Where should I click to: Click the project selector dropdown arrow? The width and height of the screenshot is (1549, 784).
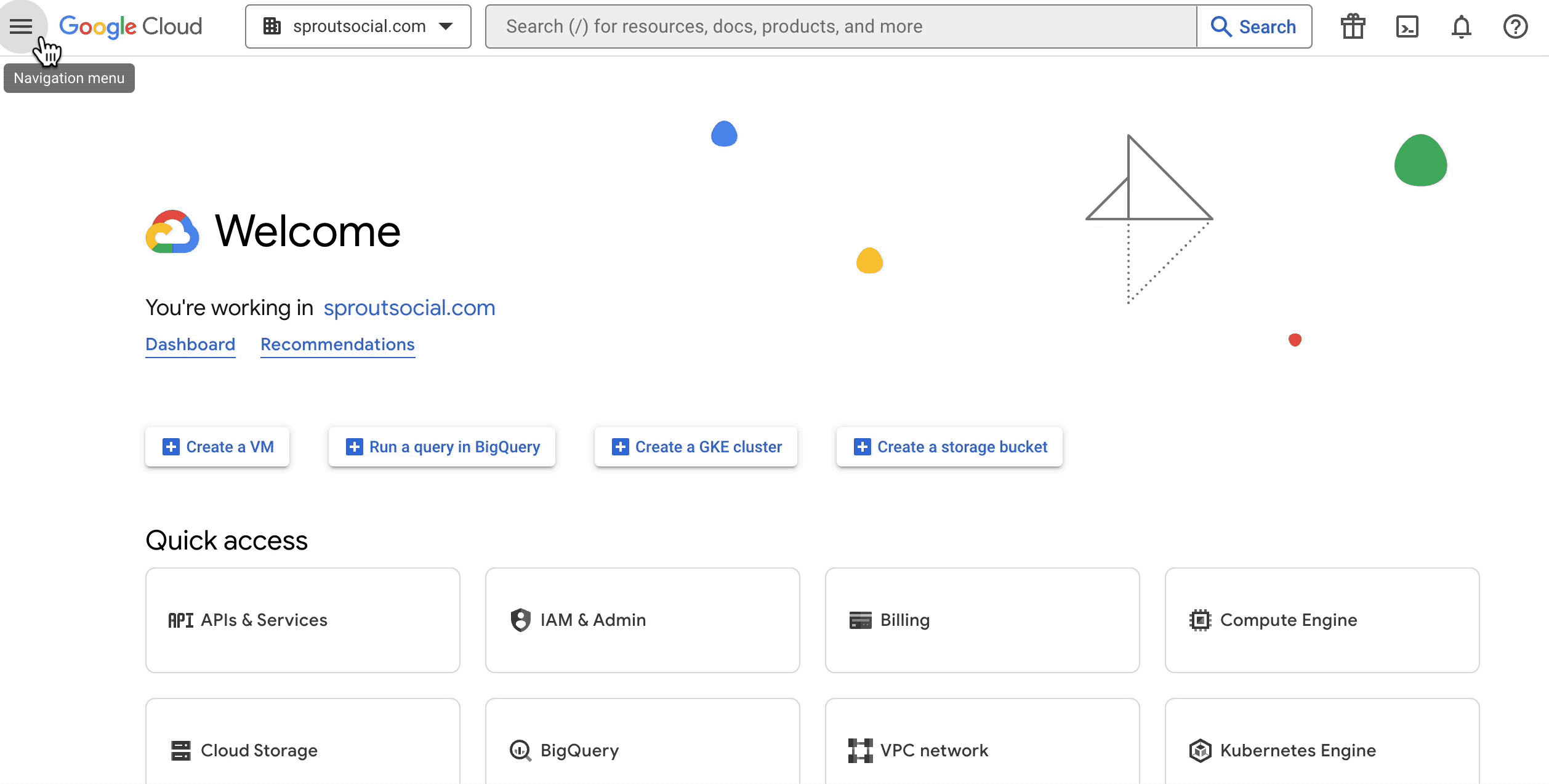(x=446, y=26)
